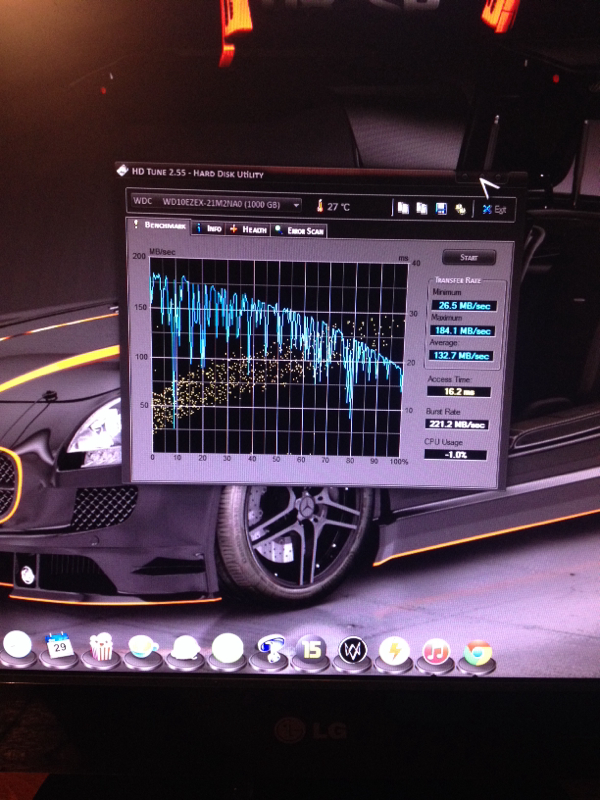Viewport: 600px width, 800px height.
Task: Open the lightning bolt app in dock
Action: click(394, 651)
